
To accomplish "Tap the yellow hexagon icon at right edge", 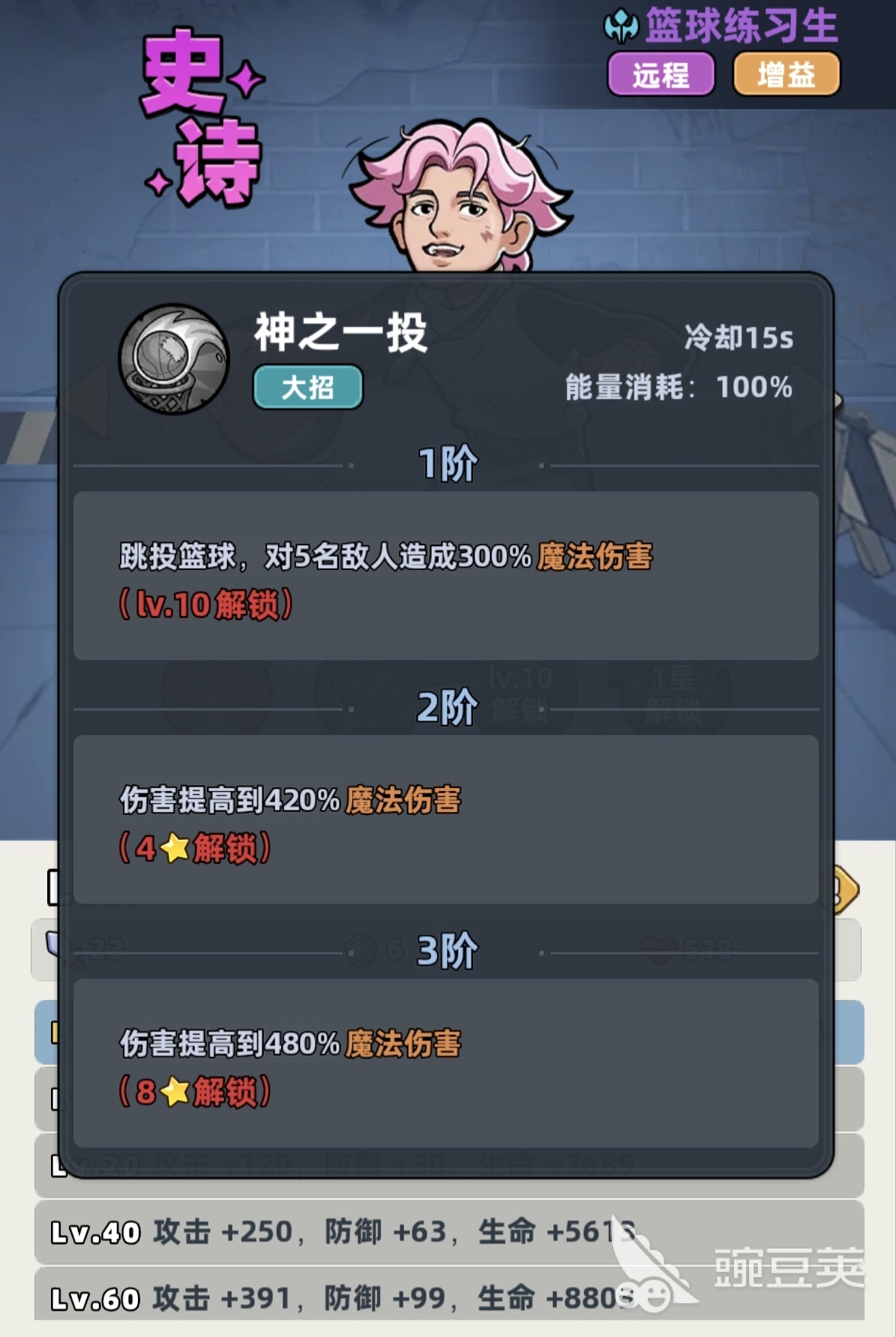I will pyautogui.click(x=846, y=889).
